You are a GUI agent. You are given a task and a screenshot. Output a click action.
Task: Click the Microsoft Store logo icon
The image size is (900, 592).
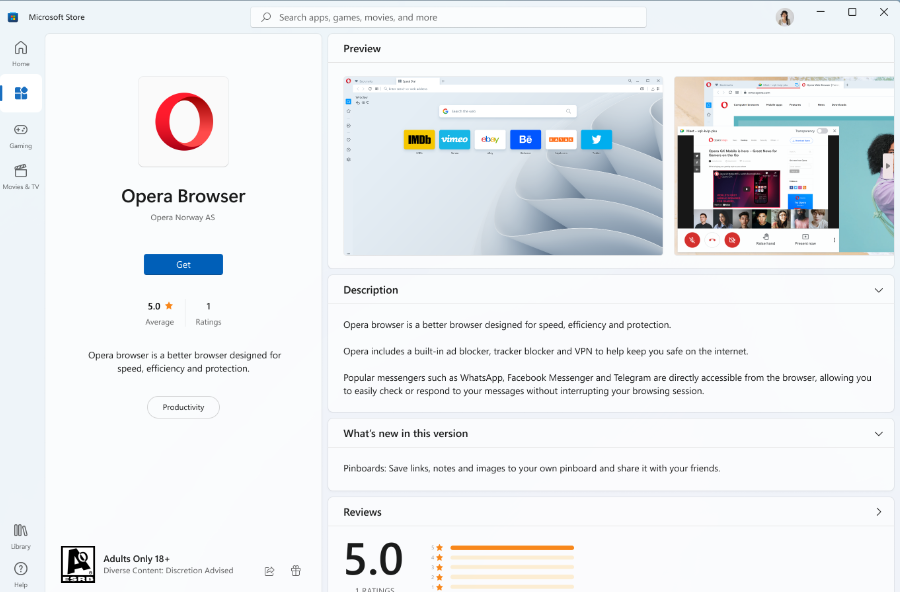click(13, 17)
